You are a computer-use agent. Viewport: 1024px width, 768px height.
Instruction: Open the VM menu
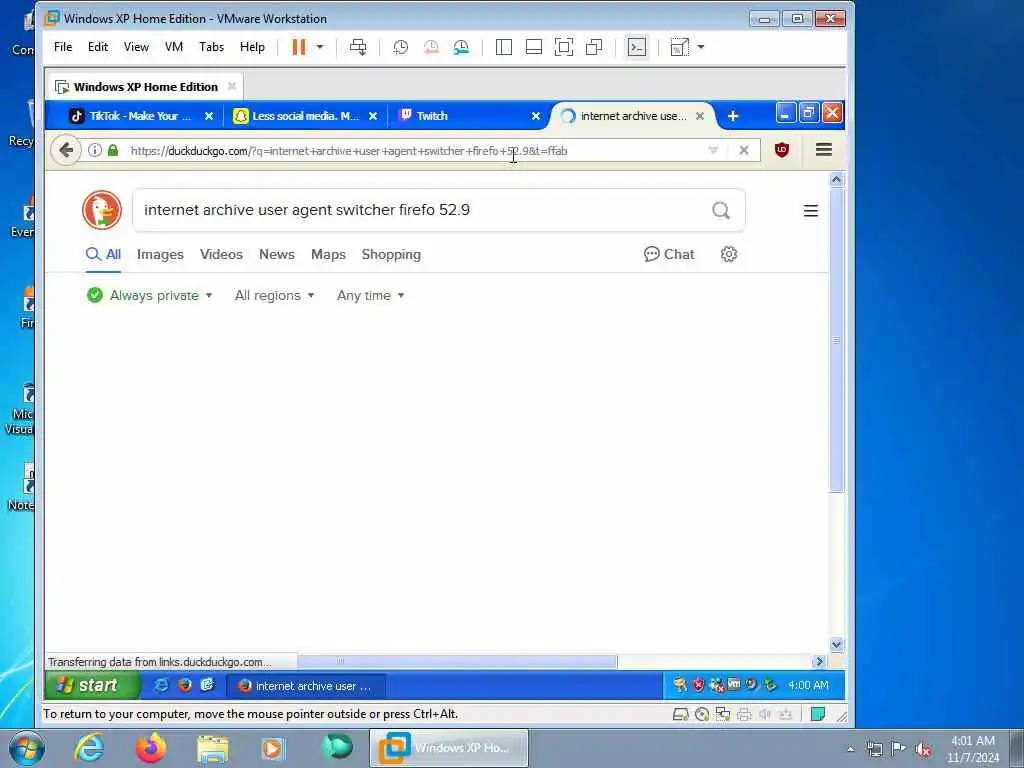pyautogui.click(x=174, y=47)
